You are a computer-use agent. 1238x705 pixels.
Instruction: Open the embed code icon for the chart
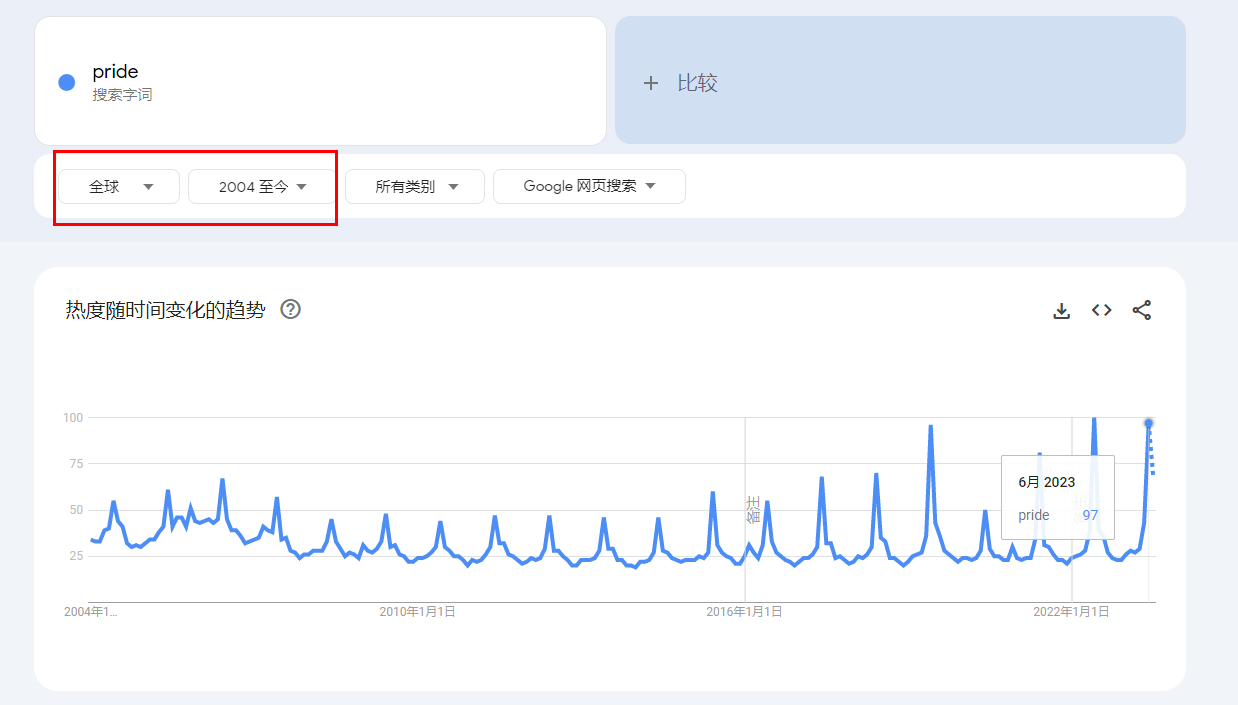tap(1101, 310)
